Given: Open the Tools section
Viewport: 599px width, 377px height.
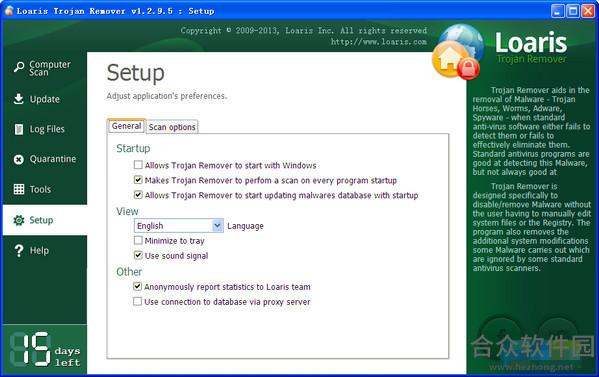Looking at the screenshot, I should coord(45,189).
